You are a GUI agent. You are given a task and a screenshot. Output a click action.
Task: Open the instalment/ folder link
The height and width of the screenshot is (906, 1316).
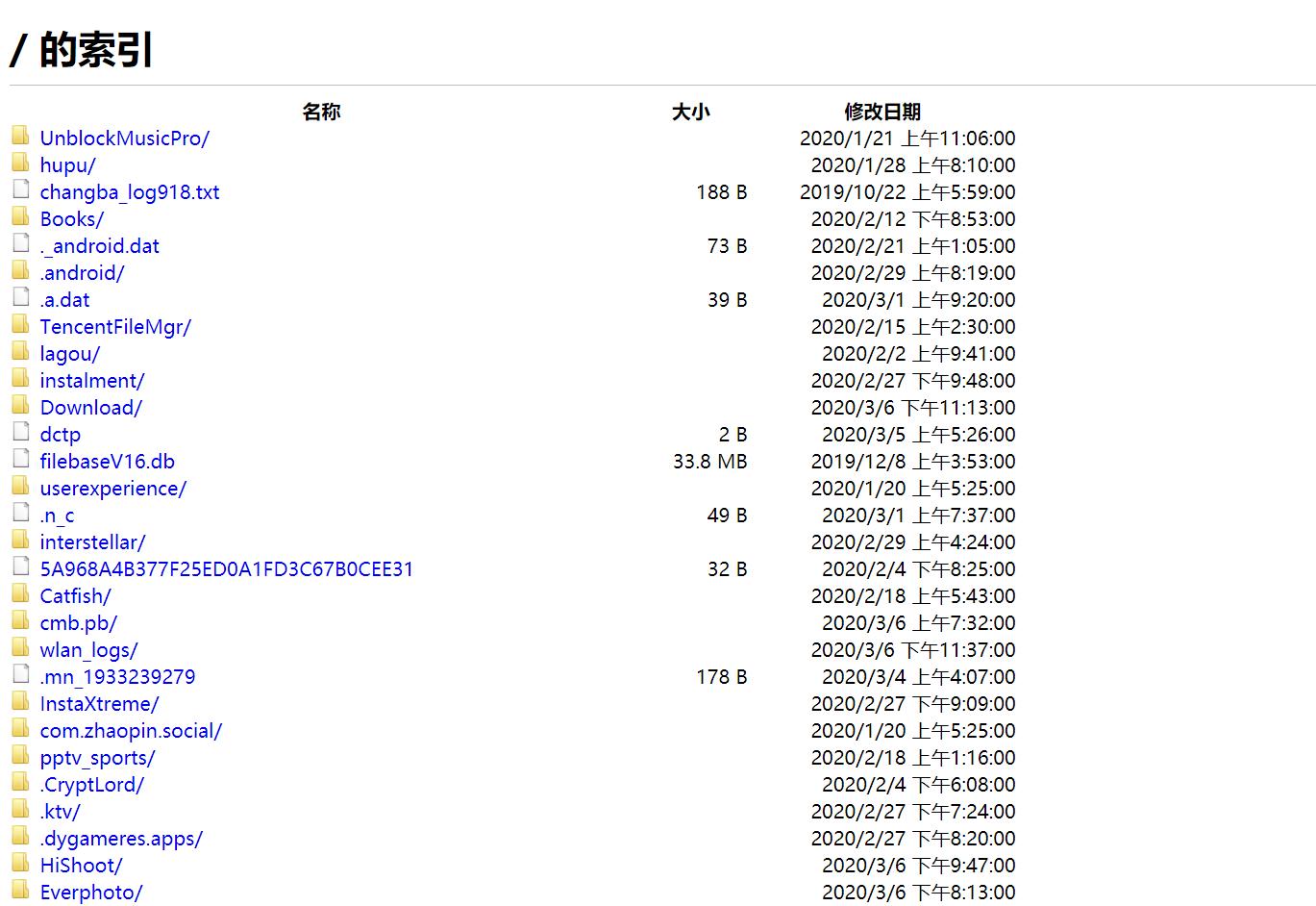92,381
